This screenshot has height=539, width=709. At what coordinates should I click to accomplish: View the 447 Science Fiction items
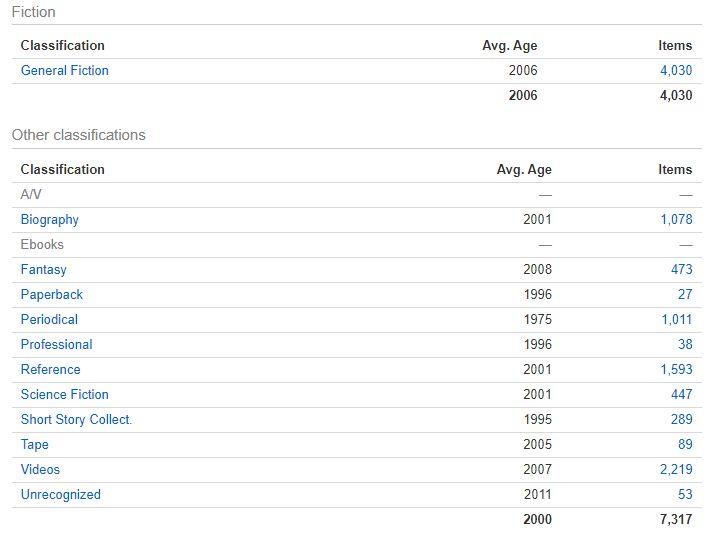681,395
